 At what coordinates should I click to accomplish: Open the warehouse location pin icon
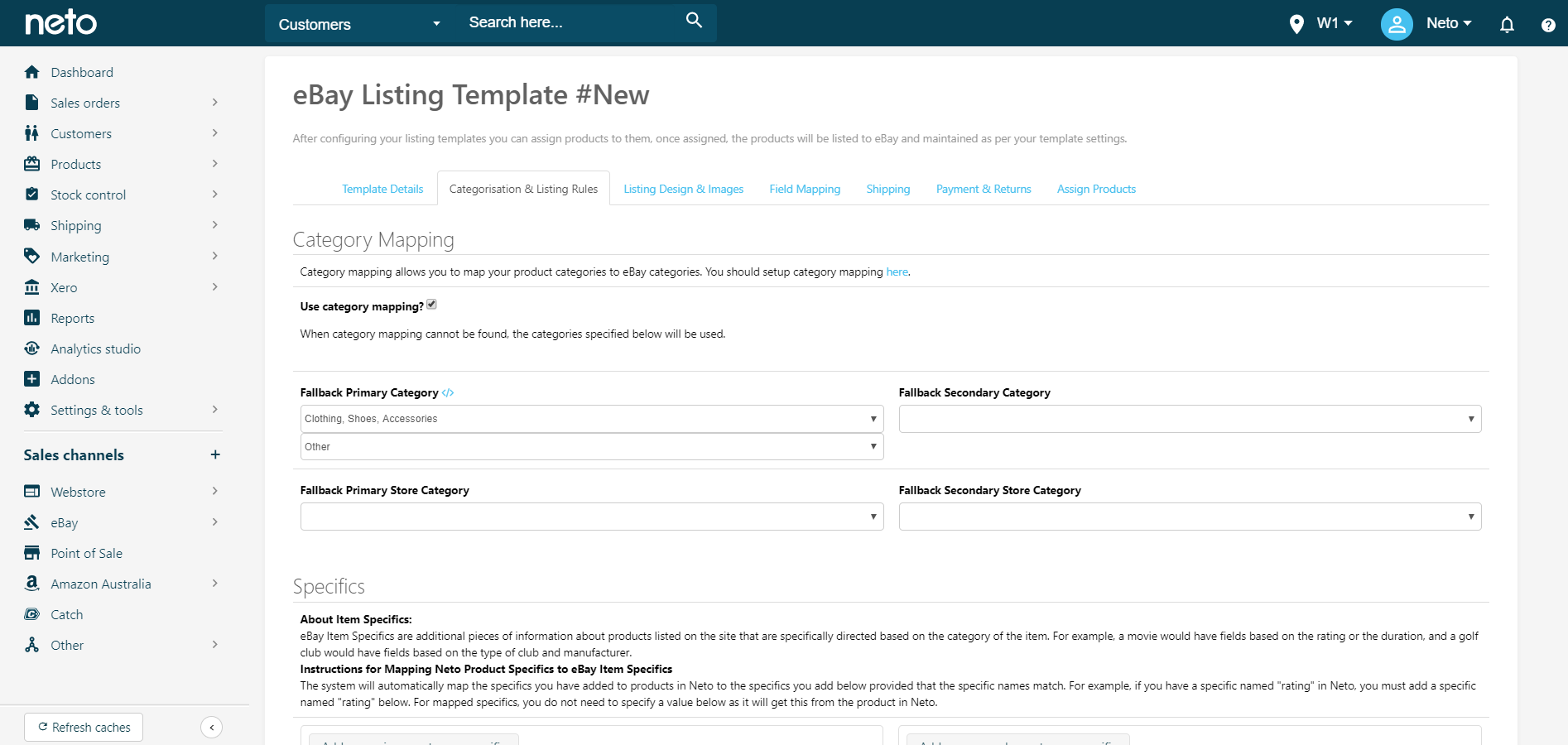pyautogui.click(x=1296, y=24)
